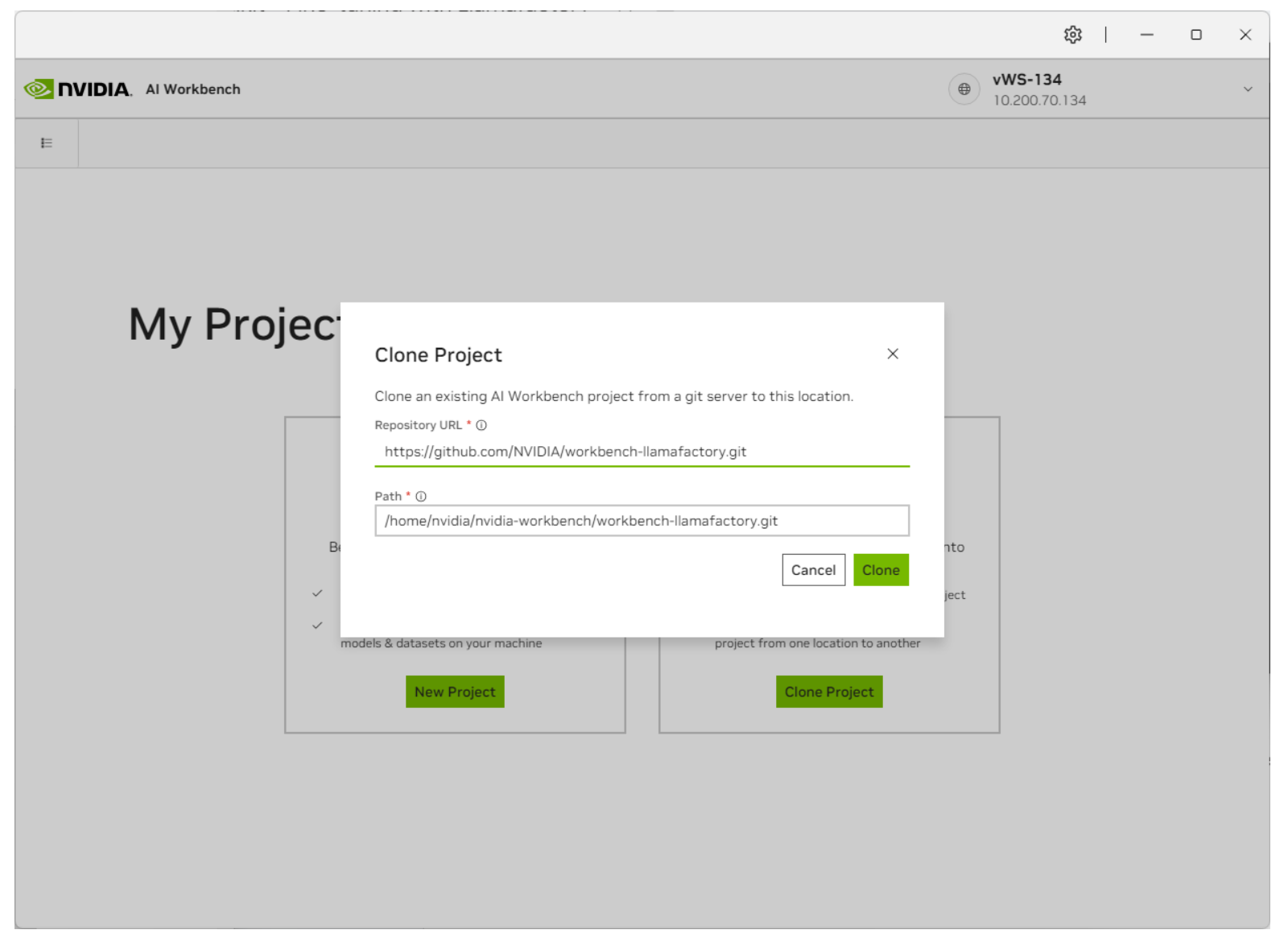Click the 10.200.70.134 address text
The width and height of the screenshot is (1288, 934).
[x=1039, y=101]
